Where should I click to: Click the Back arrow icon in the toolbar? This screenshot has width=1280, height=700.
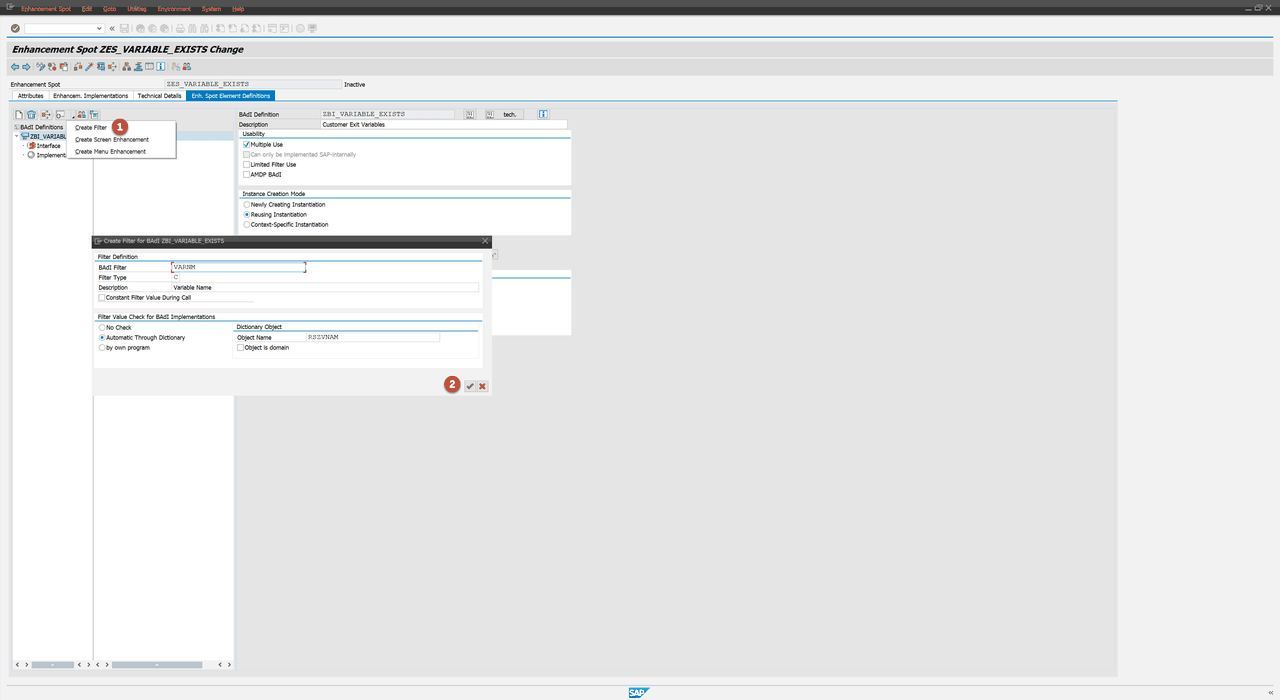(x=14, y=66)
